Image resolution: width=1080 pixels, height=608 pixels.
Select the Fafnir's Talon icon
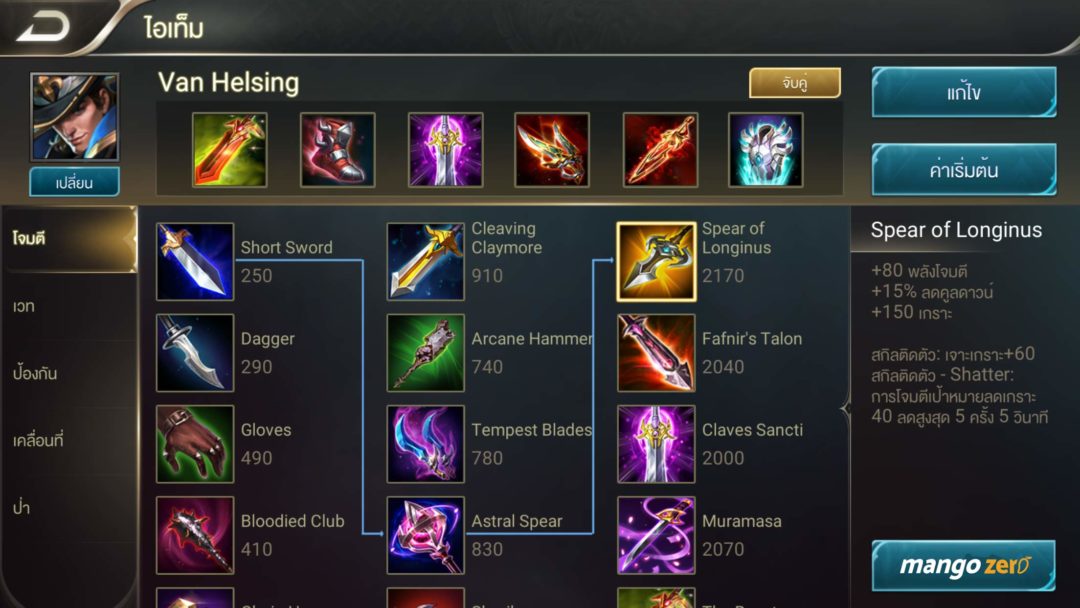[x=656, y=353]
